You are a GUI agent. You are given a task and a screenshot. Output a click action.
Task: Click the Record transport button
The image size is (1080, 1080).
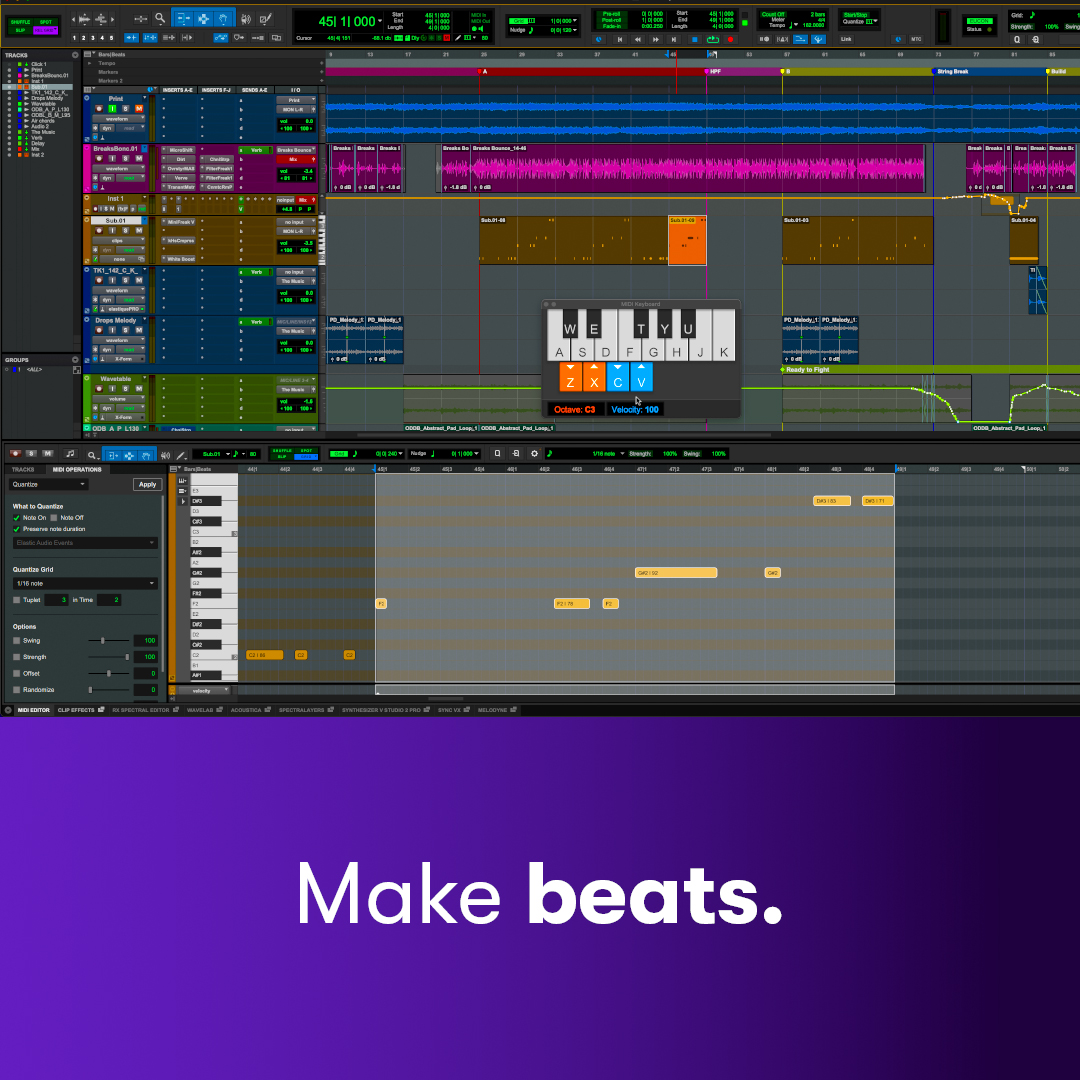(731, 39)
